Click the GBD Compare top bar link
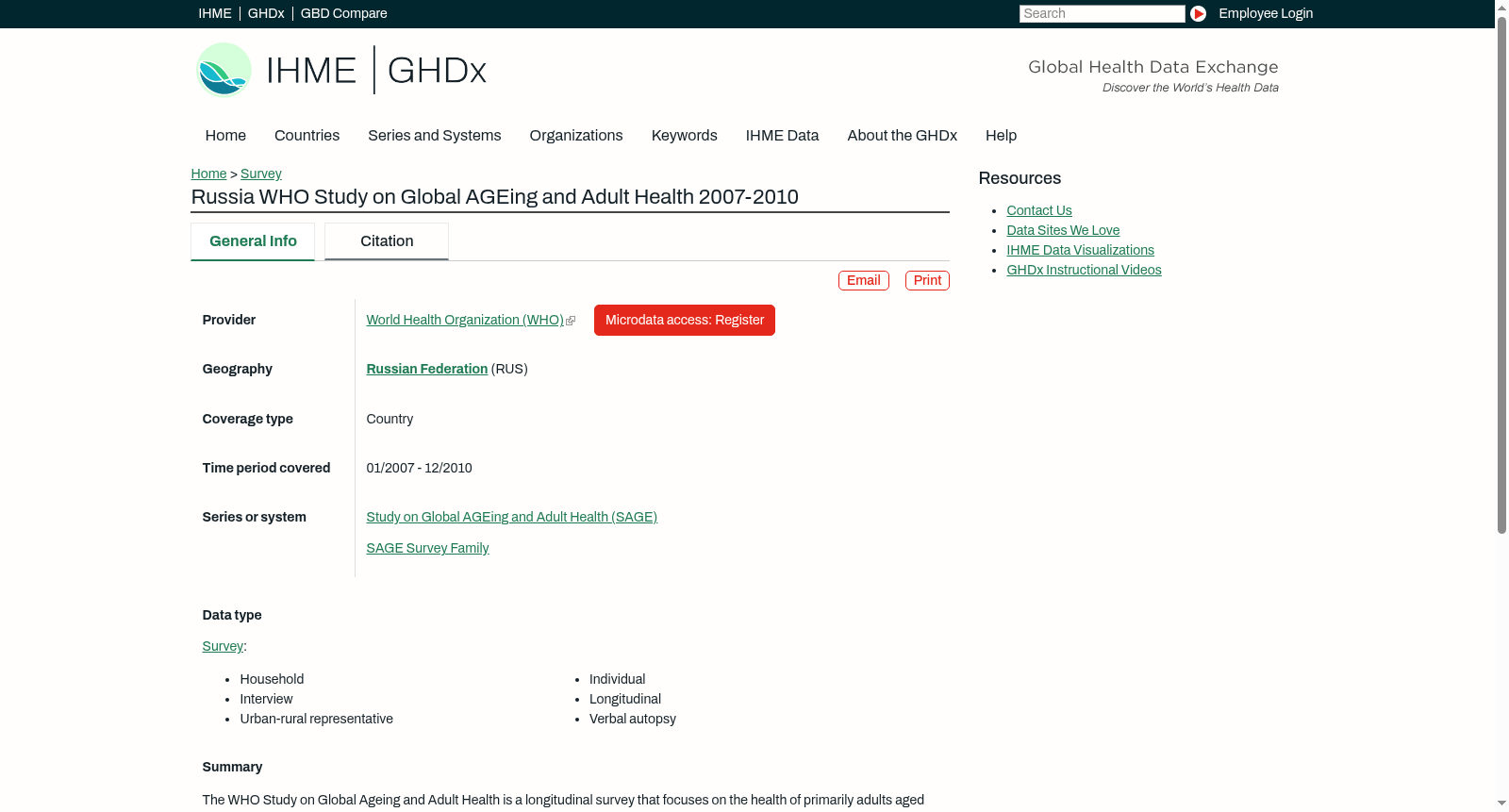This screenshot has height=812, width=1509. click(344, 14)
